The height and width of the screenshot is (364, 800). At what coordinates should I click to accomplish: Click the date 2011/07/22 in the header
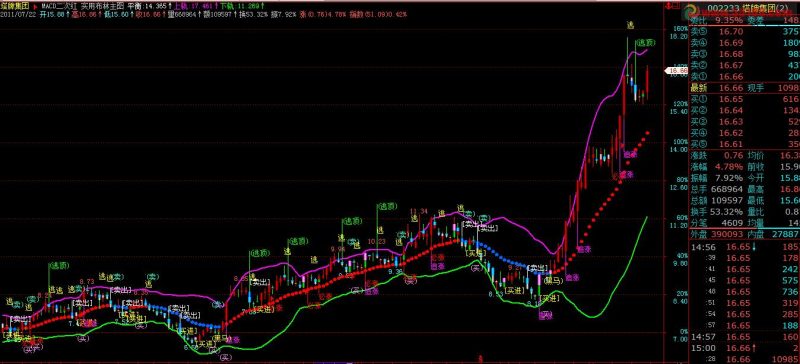click(x=18, y=15)
